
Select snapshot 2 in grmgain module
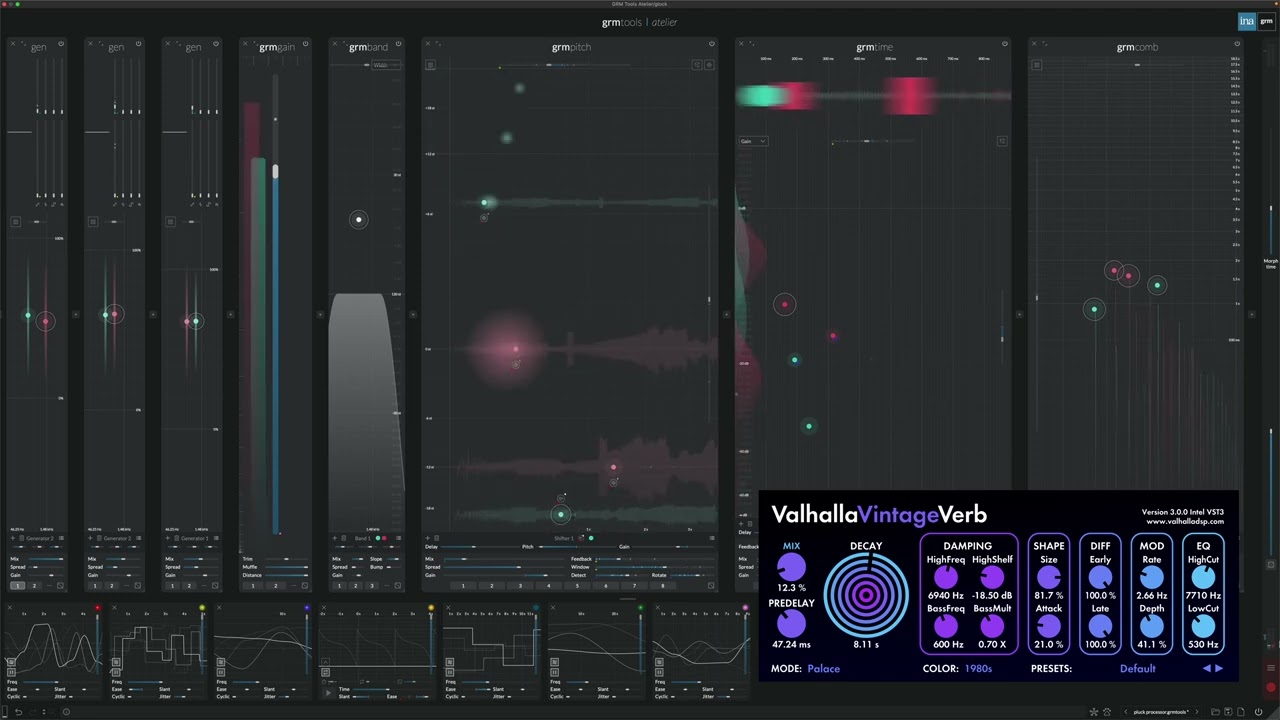(276, 586)
